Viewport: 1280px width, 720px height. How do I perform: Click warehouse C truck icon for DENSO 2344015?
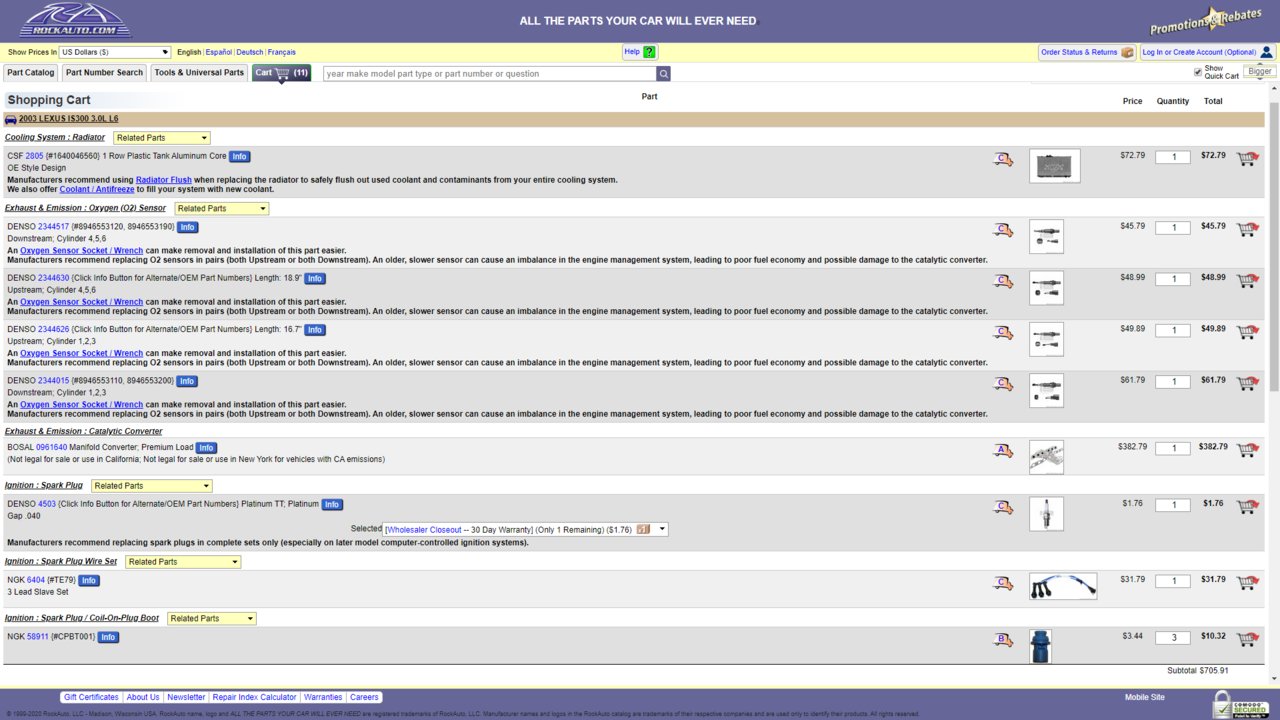click(x=1003, y=384)
